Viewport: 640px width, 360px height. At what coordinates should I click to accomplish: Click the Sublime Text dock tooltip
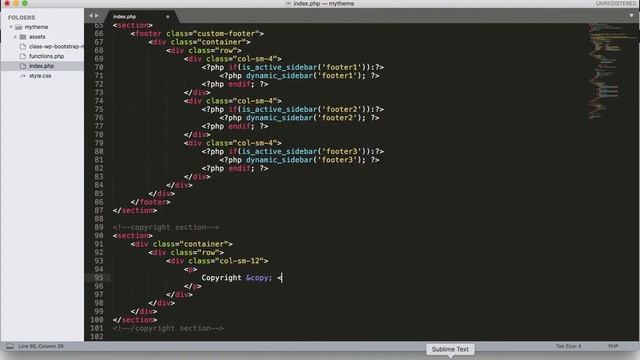(x=450, y=349)
